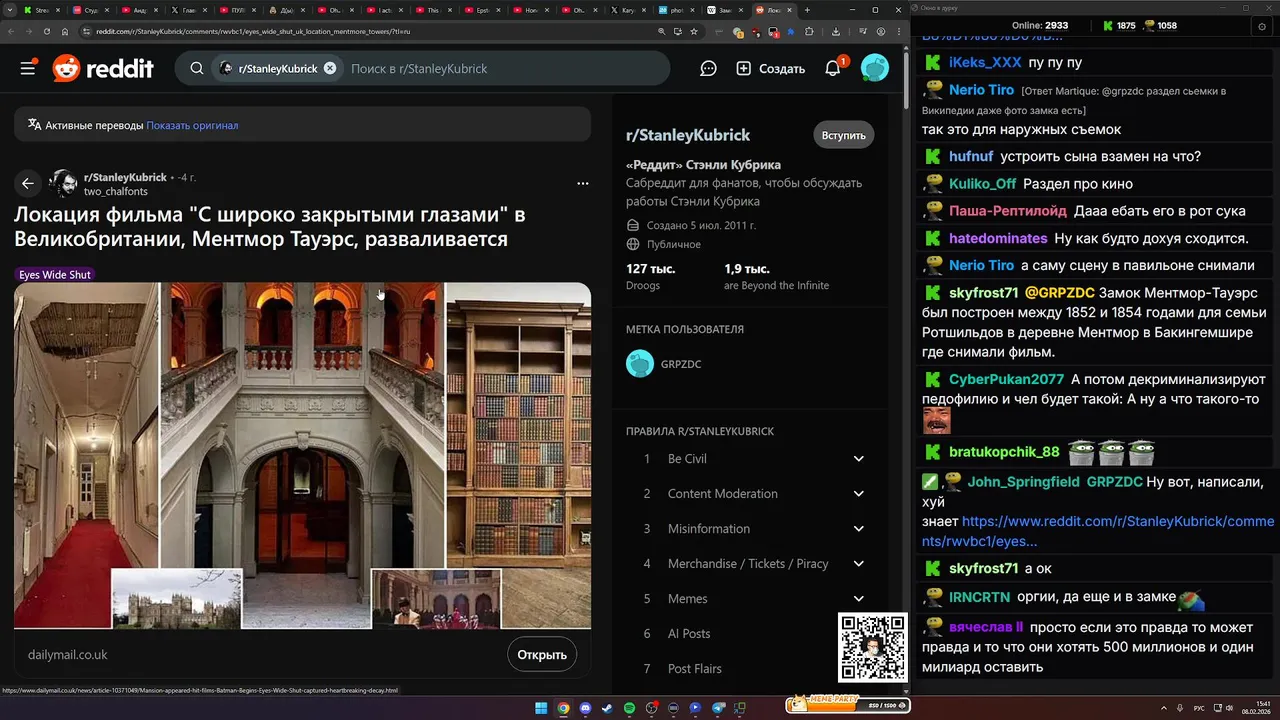Viewport: 1280px width, 720px height.
Task: Click GRPZDC user flair avatar
Action: [640, 364]
